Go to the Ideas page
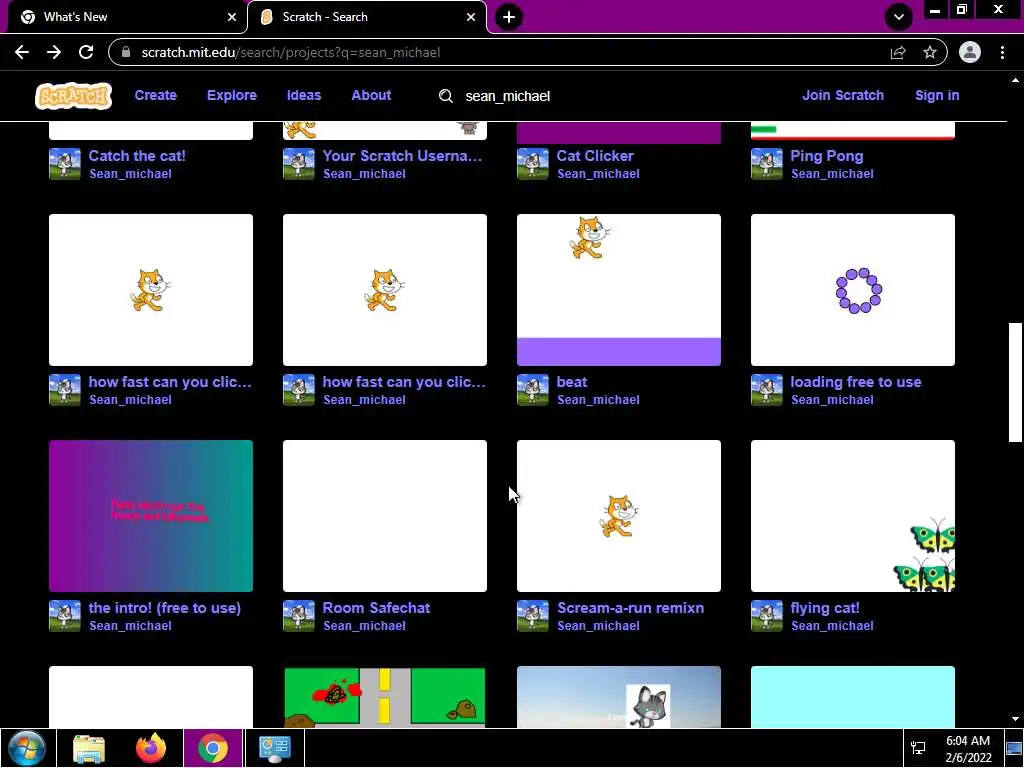This screenshot has width=1024, height=768. pyautogui.click(x=304, y=95)
